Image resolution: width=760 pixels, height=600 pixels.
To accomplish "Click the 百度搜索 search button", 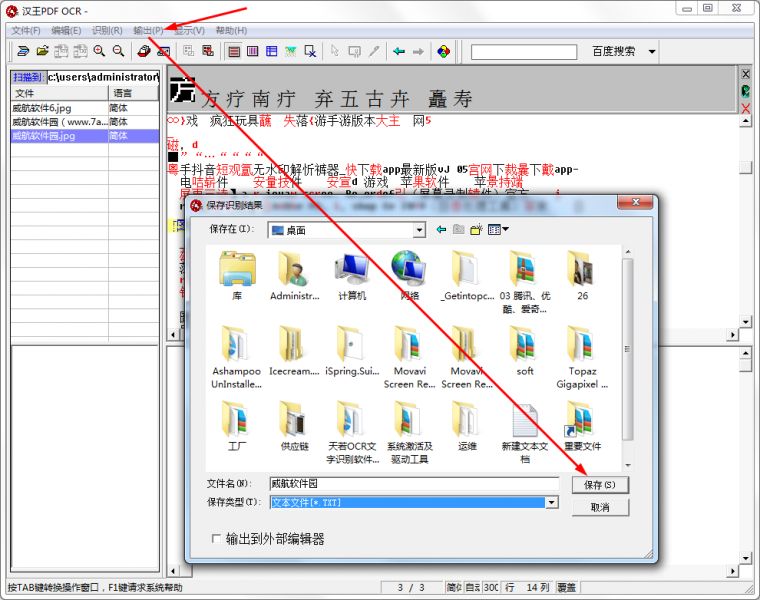I will (x=614, y=51).
